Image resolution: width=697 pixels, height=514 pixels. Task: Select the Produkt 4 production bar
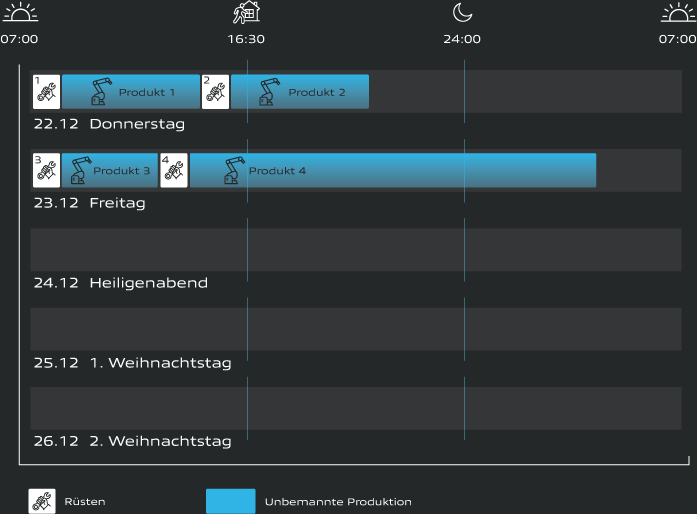click(x=393, y=170)
